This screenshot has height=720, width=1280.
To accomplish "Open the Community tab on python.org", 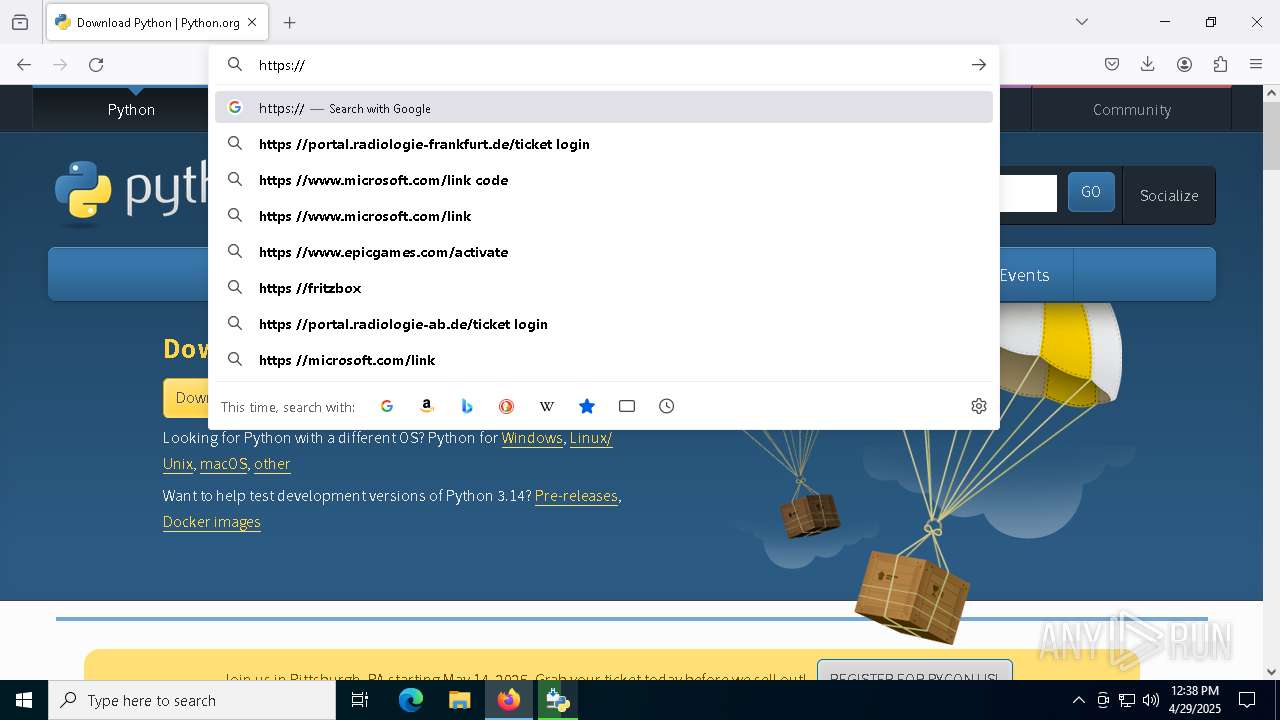I will point(1132,109).
